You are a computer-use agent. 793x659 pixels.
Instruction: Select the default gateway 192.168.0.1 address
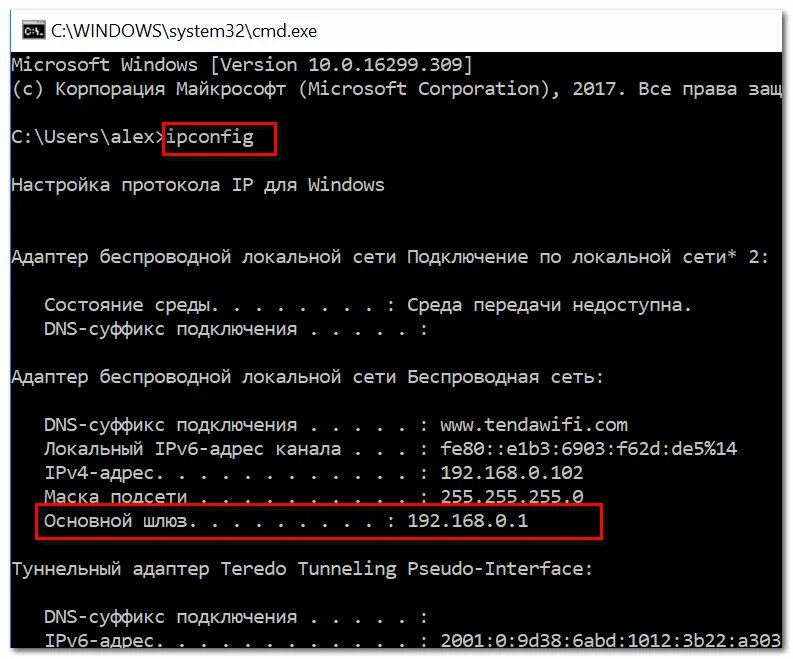point(468,520)
